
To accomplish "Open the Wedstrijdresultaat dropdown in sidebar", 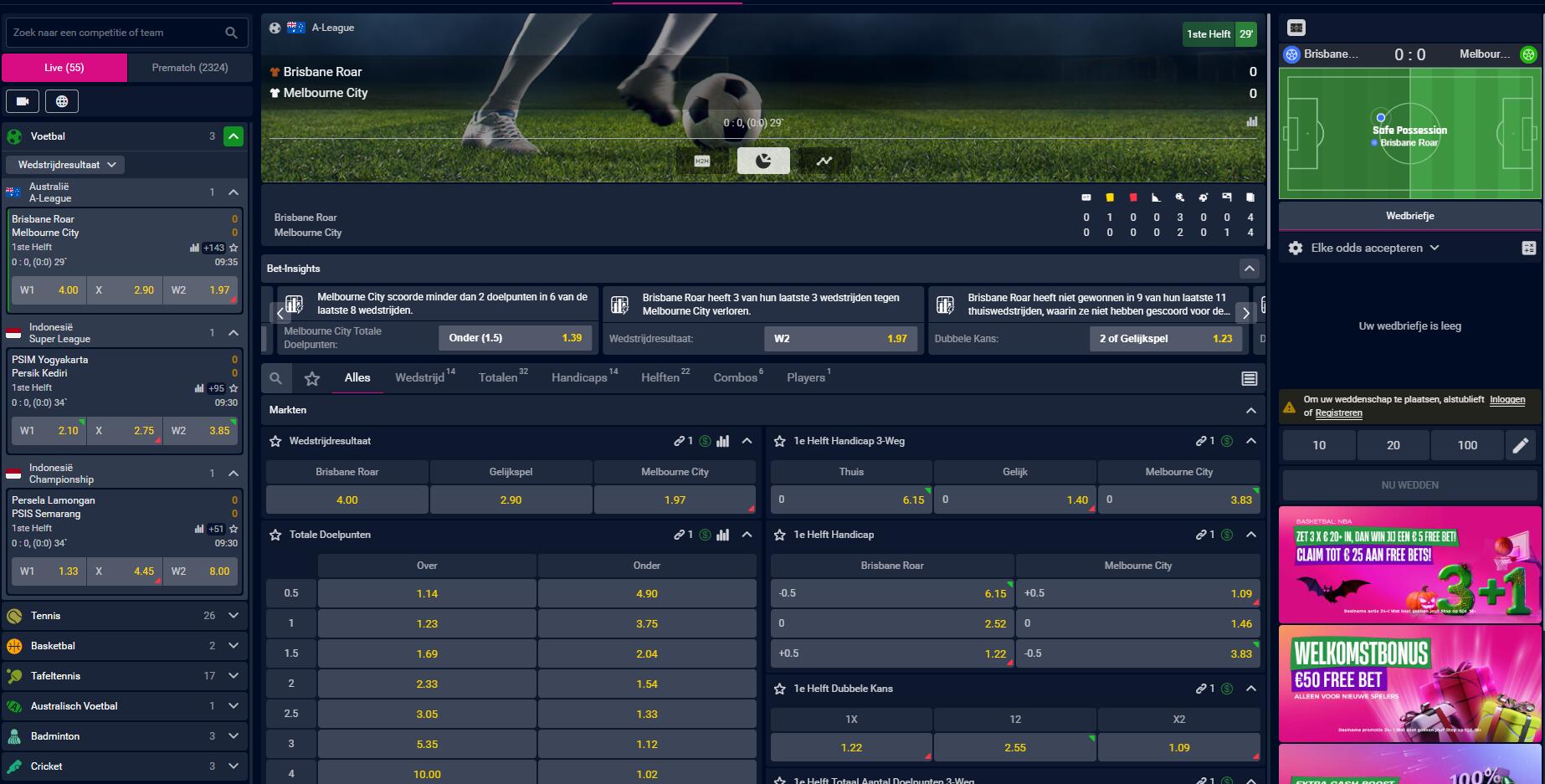I will coord(66,165).
